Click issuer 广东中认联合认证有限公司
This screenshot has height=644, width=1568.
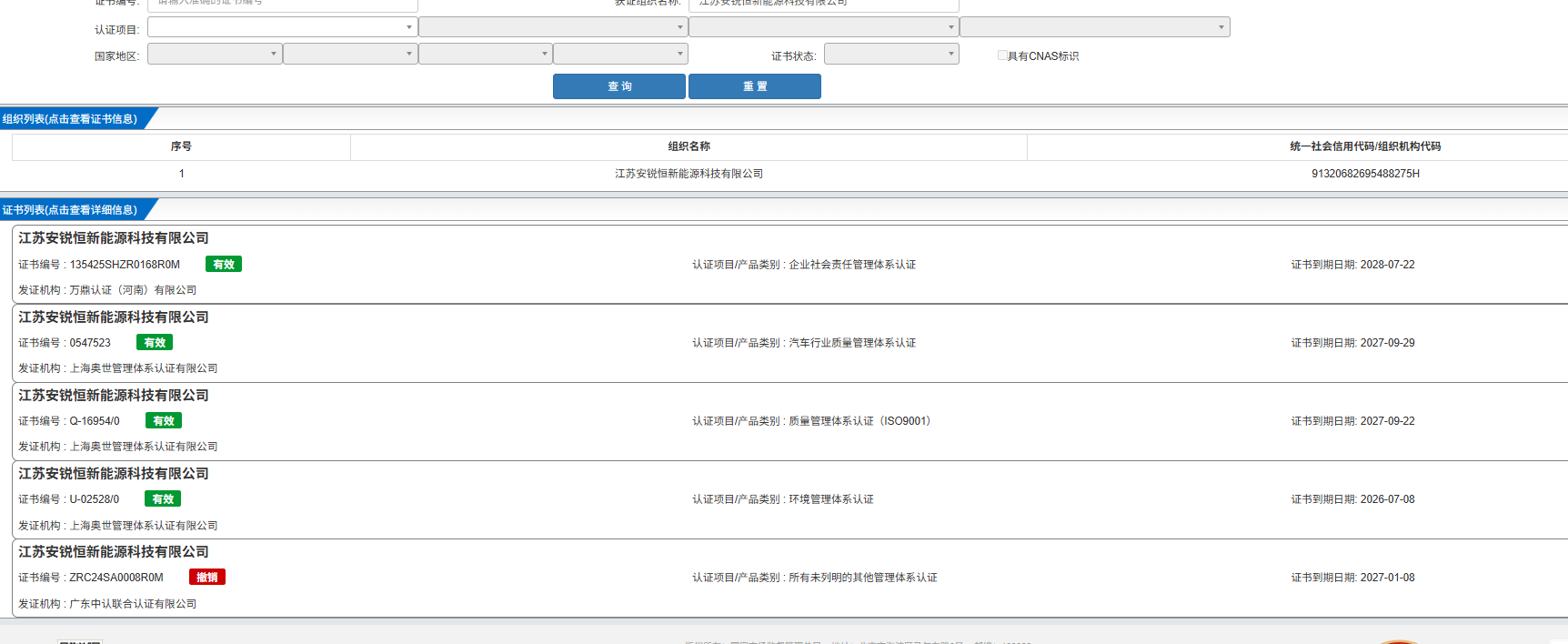click(x=133, y=604)
